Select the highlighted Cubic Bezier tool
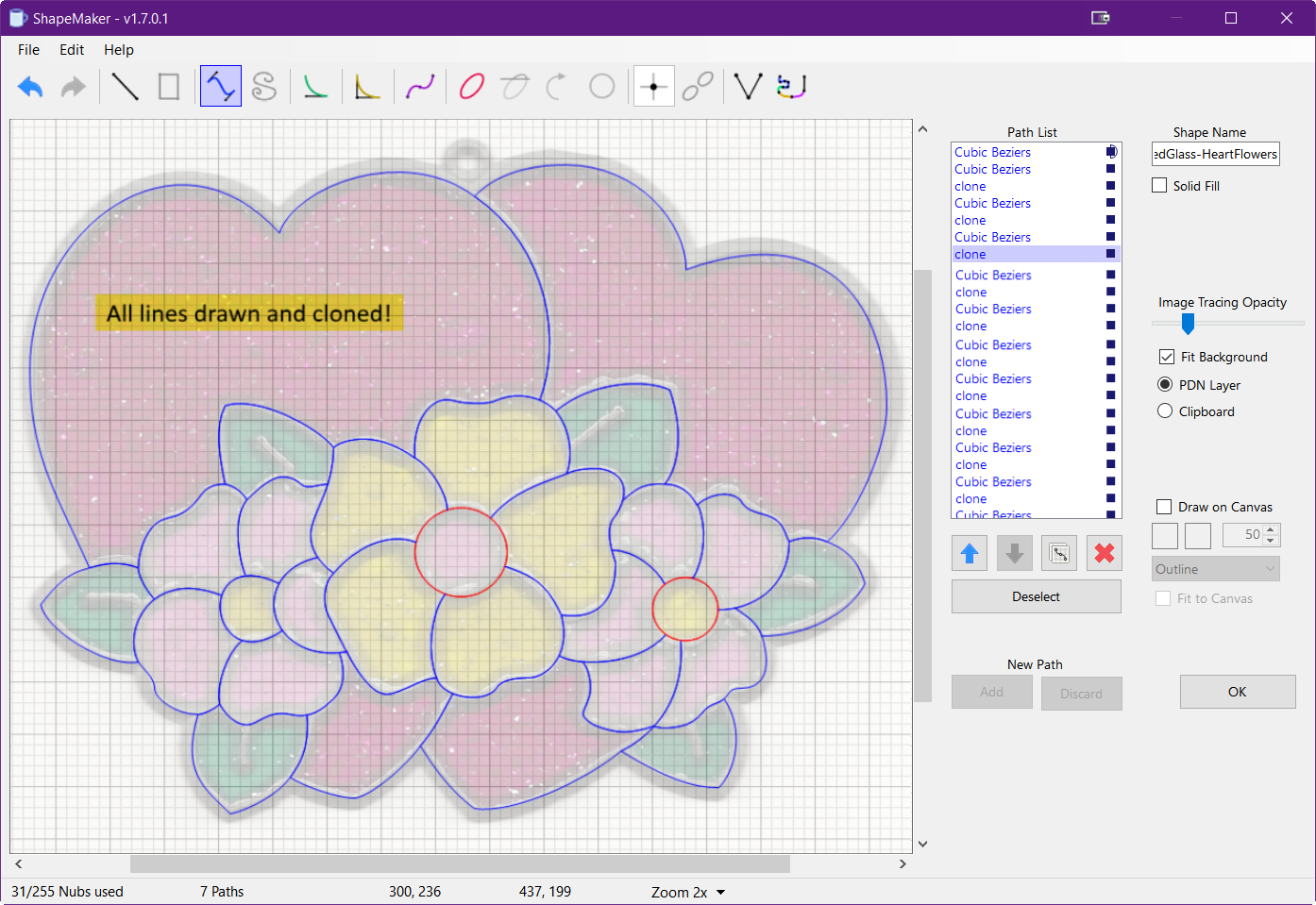Viewport: 1316px width, 905px height. (x=221, y=86)
